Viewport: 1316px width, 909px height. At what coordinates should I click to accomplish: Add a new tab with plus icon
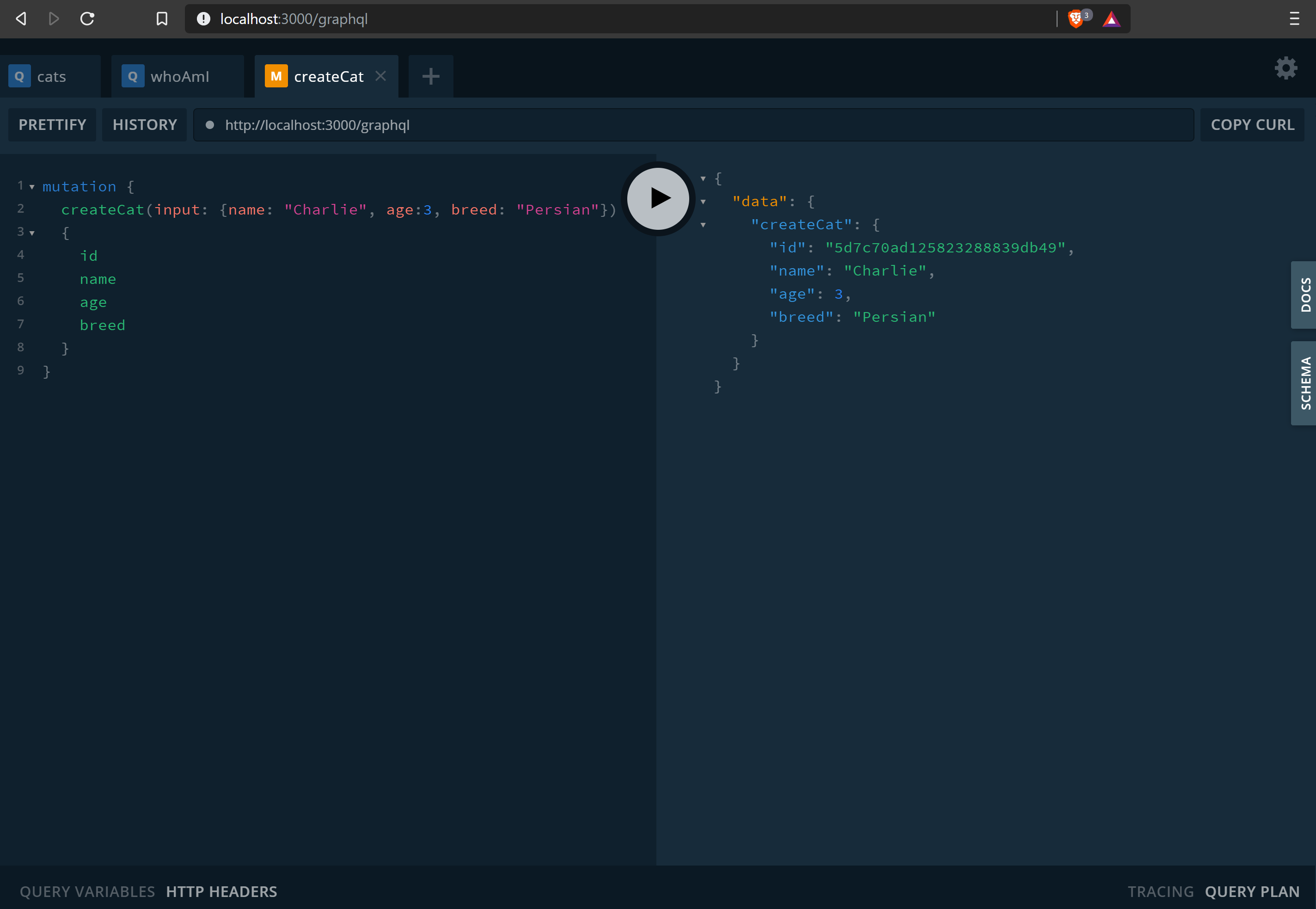click(430, 76)
